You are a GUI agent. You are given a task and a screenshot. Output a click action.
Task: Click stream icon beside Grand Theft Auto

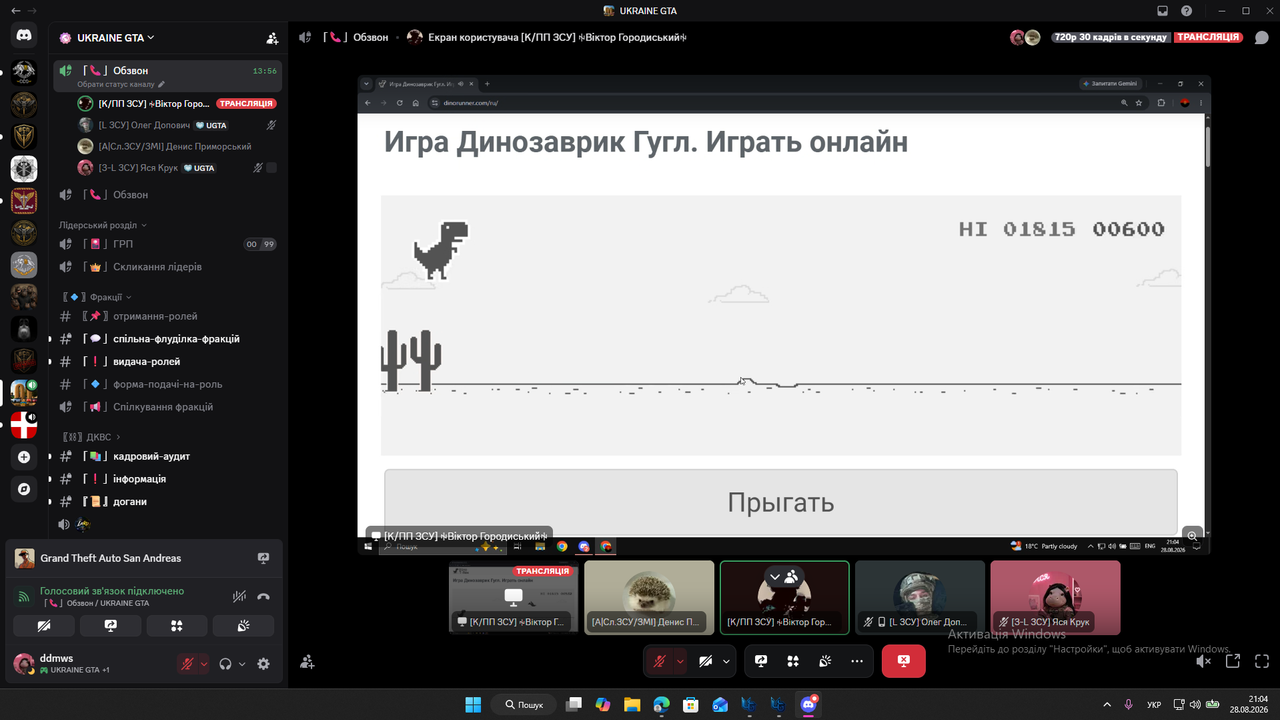point(264,558)
